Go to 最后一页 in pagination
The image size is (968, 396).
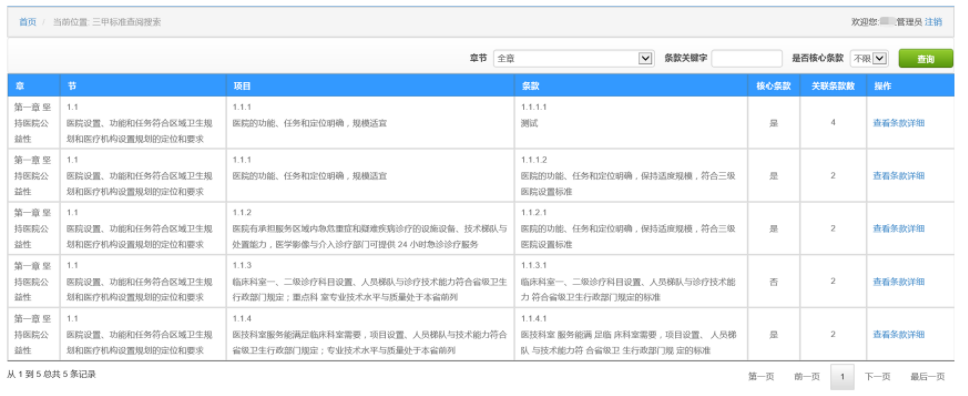tap(927, 376)
